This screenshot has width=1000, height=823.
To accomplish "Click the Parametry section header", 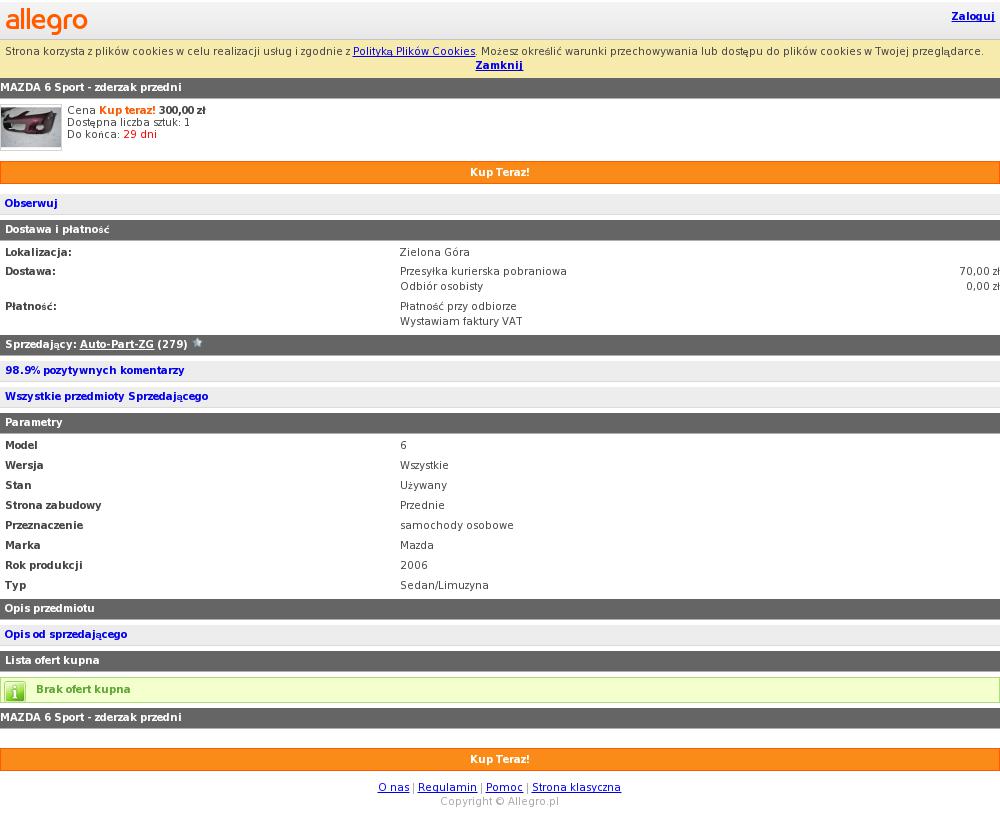I will (34, 422).
